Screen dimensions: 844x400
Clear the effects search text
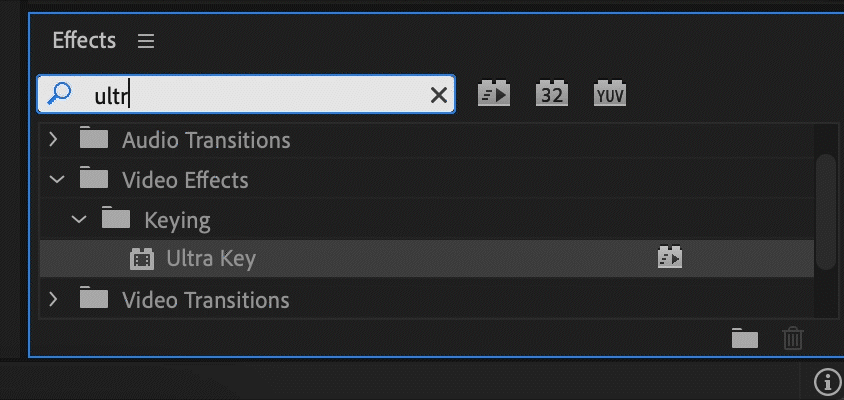[438, 95]
